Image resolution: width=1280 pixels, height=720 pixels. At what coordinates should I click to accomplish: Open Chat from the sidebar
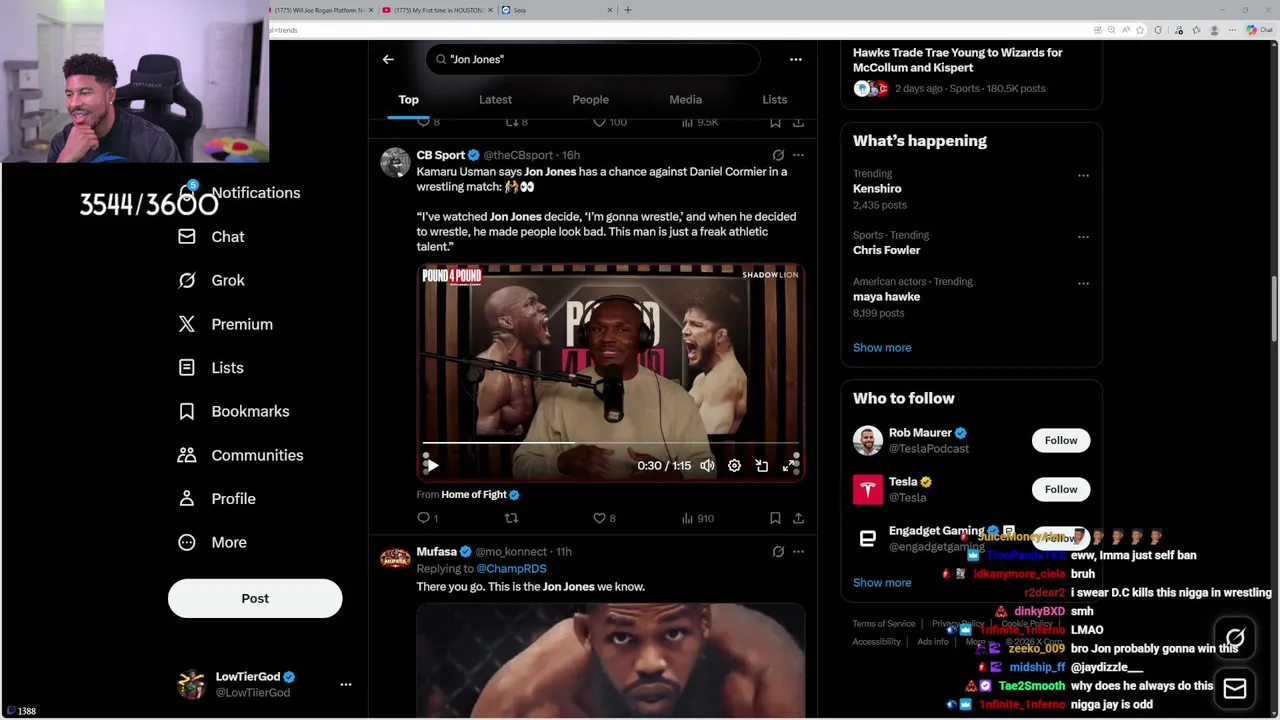pos(211,237)
